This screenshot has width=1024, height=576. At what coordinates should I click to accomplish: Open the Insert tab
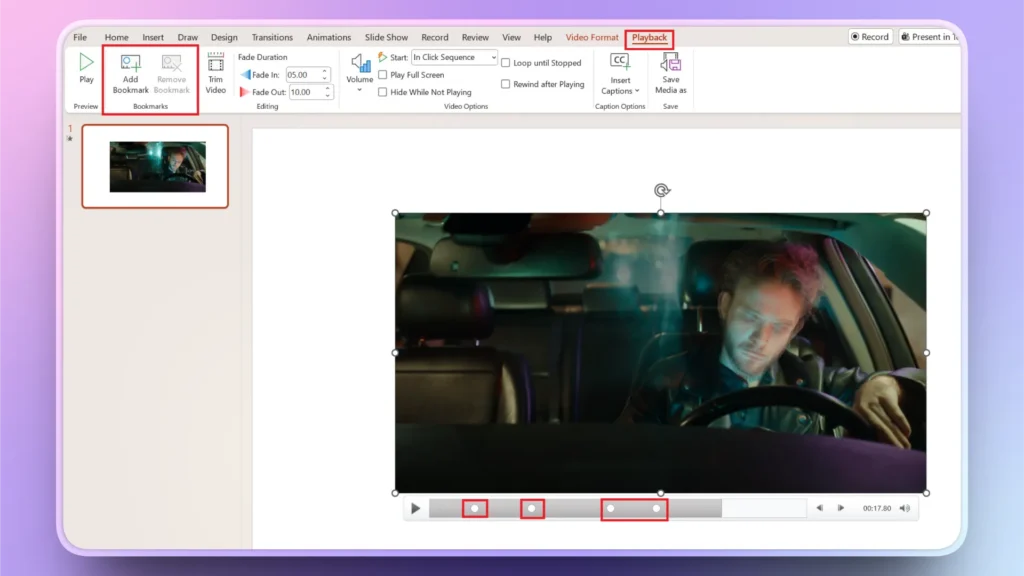coord(153,37)
